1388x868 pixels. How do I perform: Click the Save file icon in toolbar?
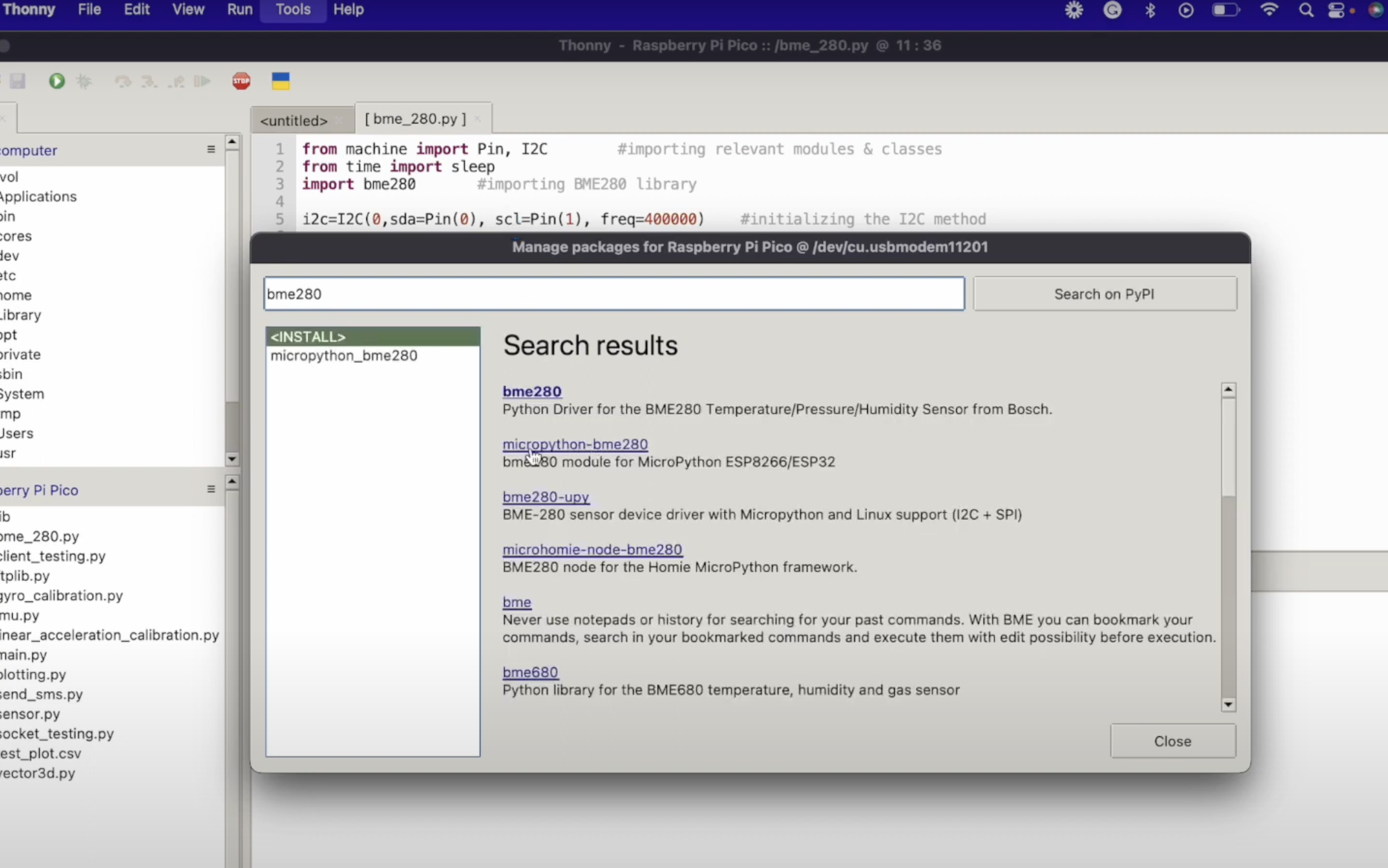17,81
